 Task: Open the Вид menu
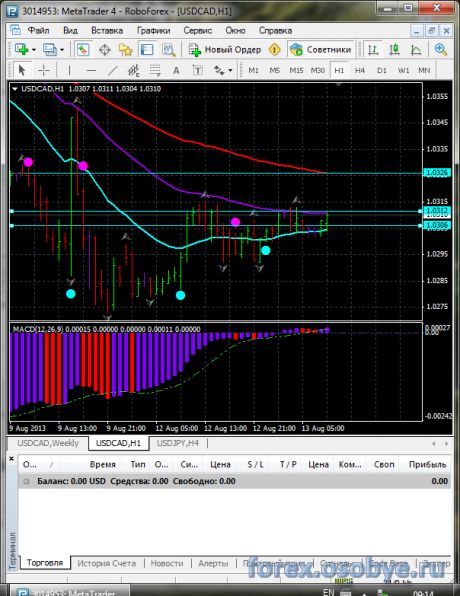pyautogui.click(x=70, y=30)
